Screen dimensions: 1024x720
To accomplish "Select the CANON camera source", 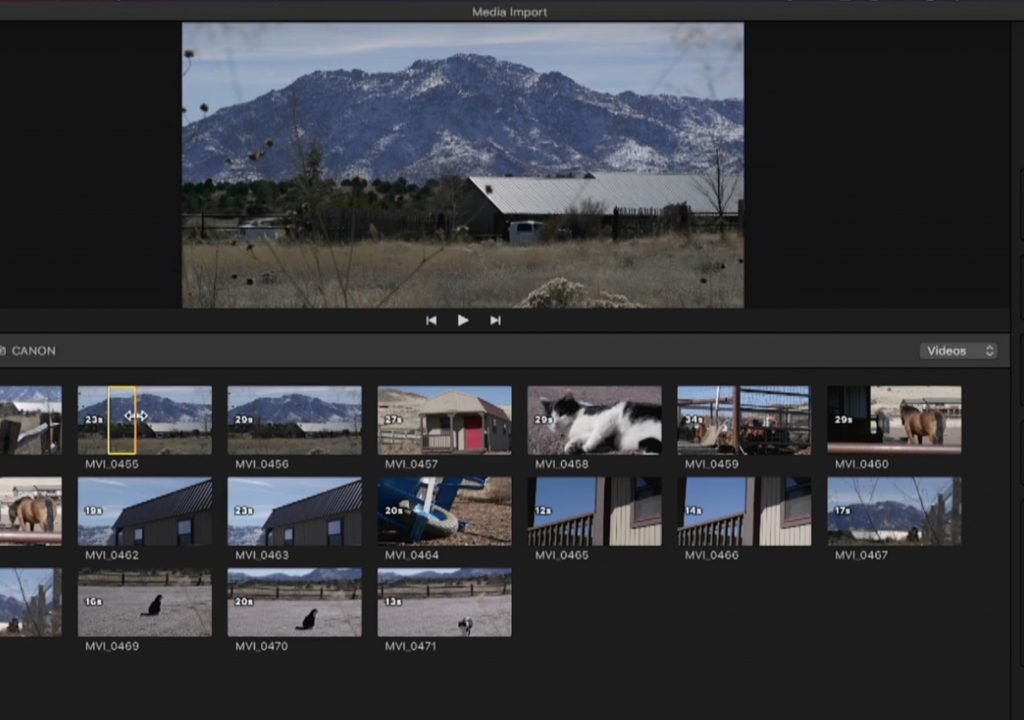I will [27, 351].
